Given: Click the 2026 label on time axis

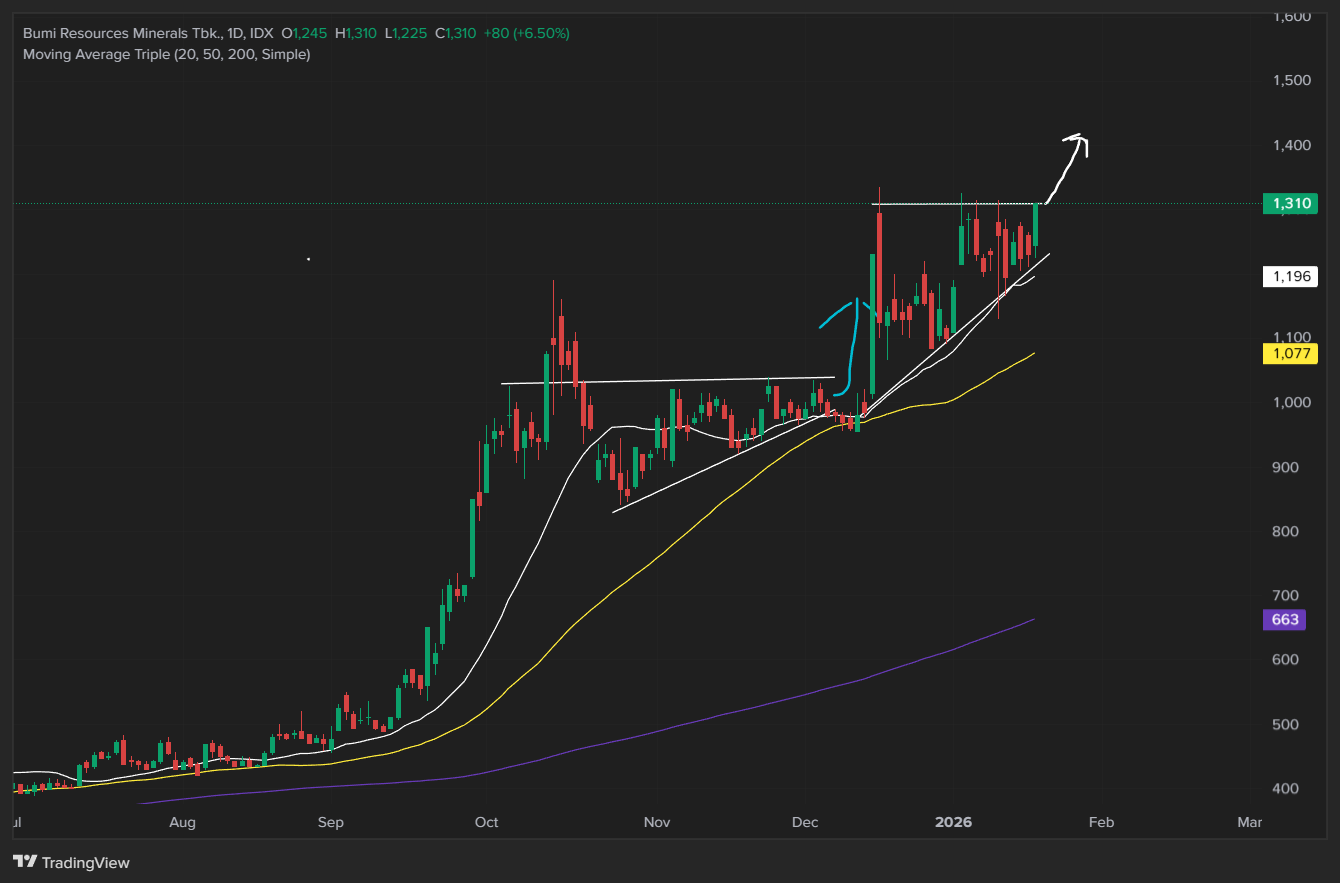Looking at the screenshot, I should [x=952, y=823].
